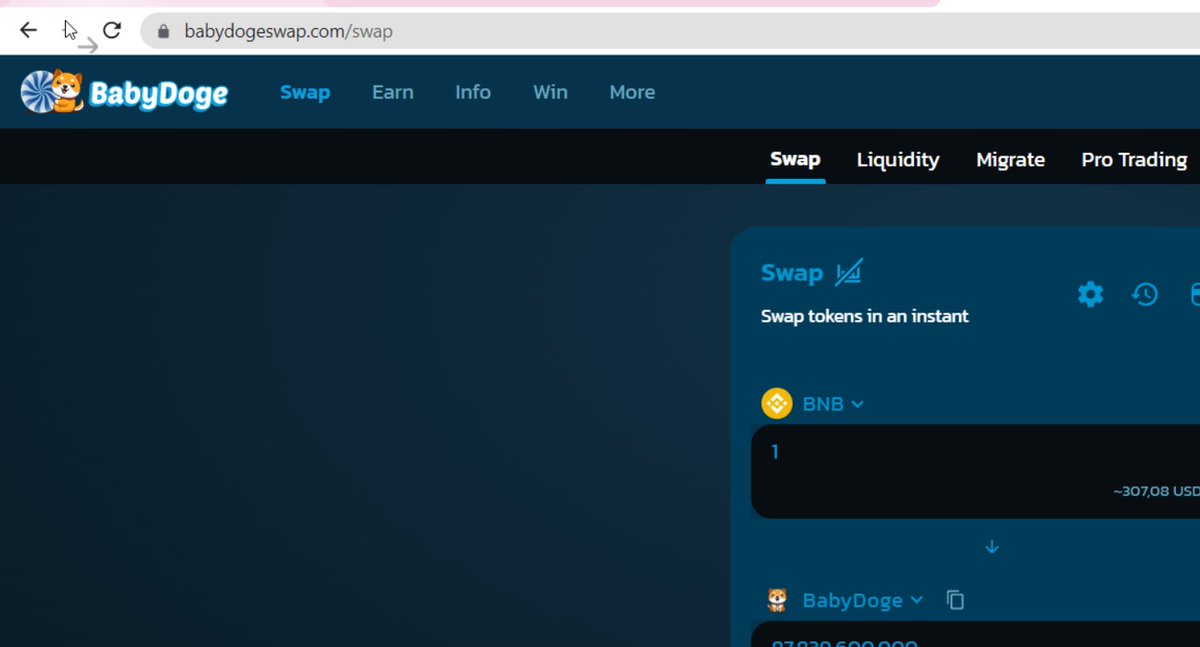Open the Earn menu in the header
The height and width of the screenshot is (647, 1200).
393,92
